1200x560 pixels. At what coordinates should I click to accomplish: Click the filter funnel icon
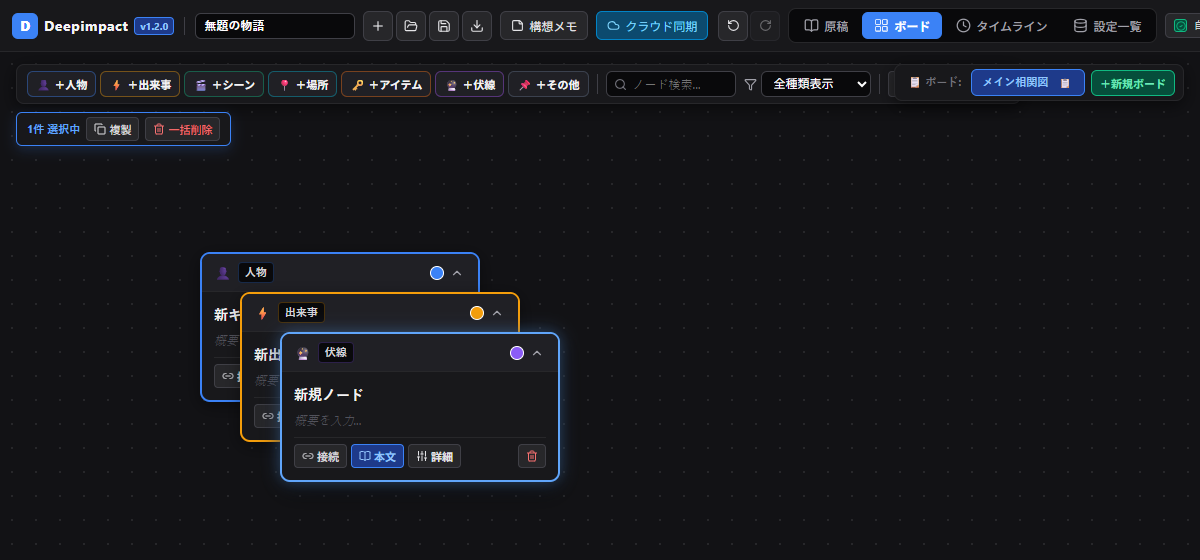[x=750, y=85]
